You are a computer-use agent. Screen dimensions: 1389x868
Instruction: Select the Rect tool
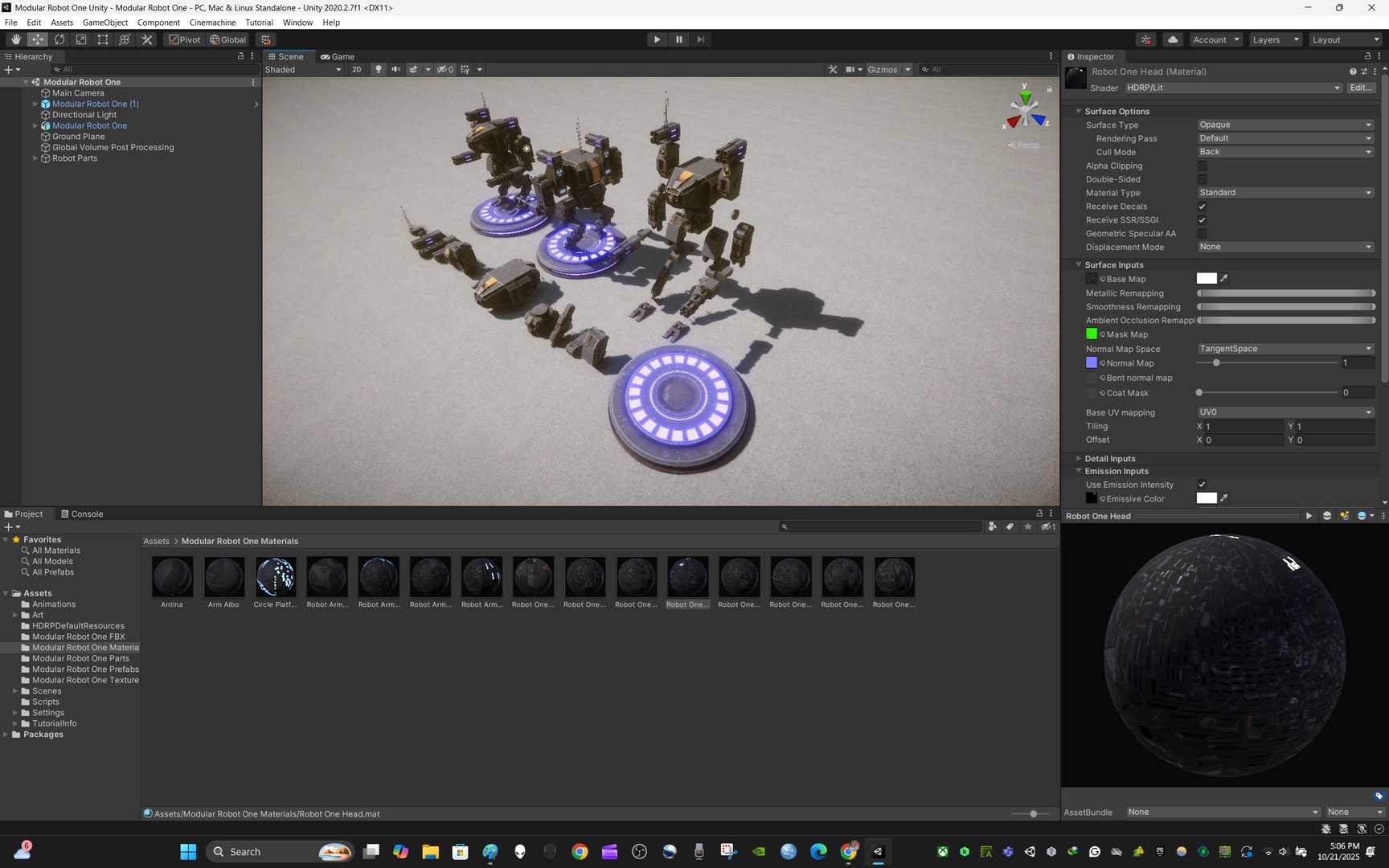(x=103, y=39)
